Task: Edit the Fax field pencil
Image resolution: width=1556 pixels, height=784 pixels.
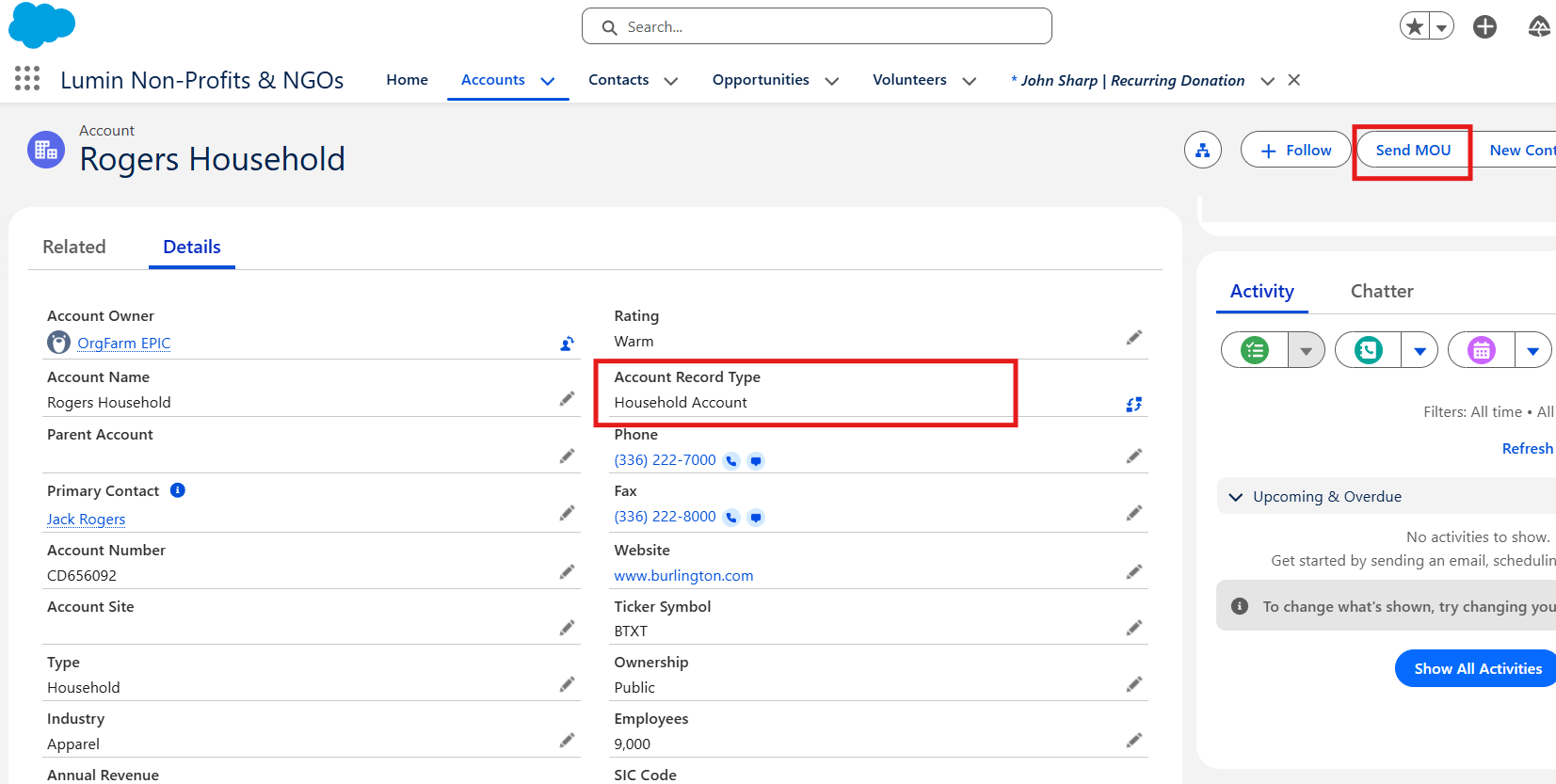Action: (1134, 513)
